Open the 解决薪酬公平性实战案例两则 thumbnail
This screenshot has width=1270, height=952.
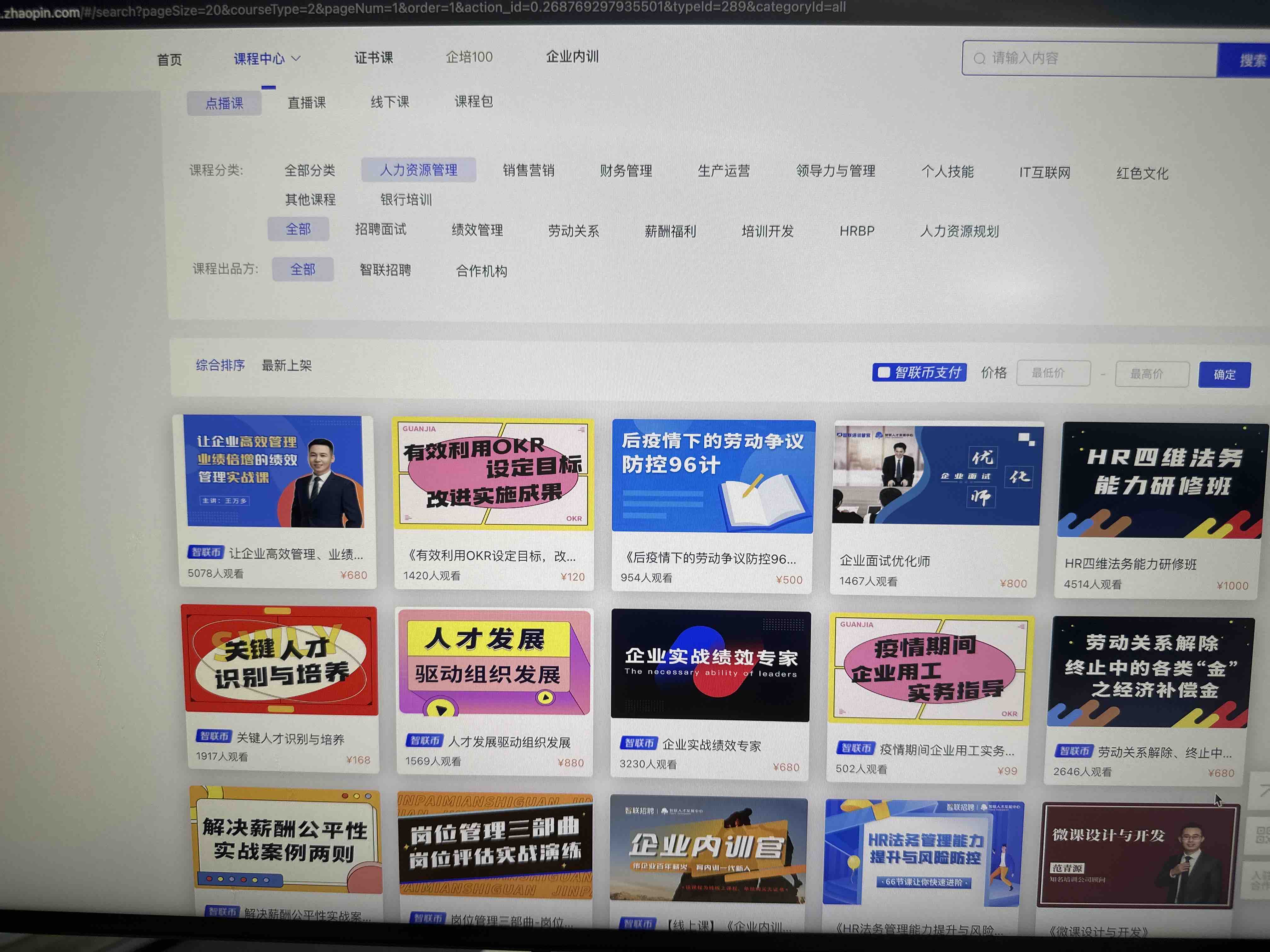(x=287, y=840)
